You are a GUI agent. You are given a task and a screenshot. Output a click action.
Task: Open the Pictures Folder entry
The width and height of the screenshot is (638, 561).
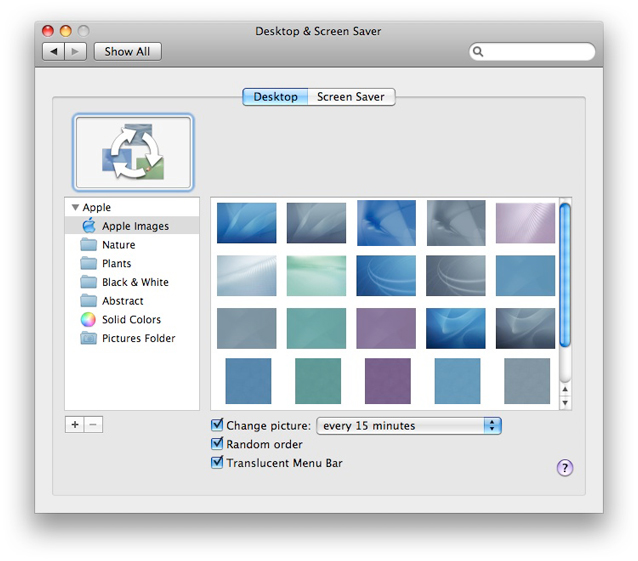click(132, 338)
